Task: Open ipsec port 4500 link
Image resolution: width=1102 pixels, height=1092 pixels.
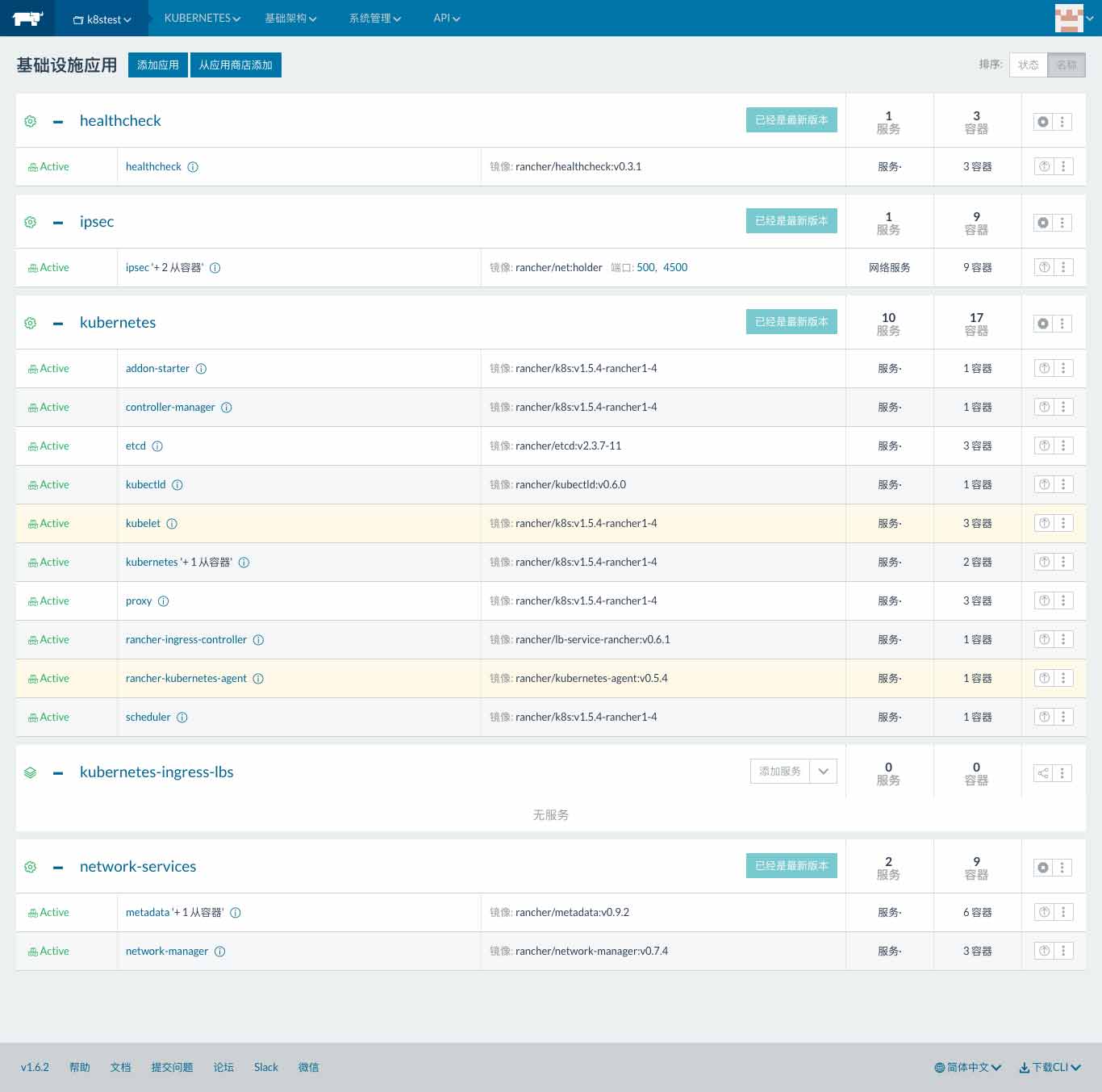Action: click(x=675, y=267)
